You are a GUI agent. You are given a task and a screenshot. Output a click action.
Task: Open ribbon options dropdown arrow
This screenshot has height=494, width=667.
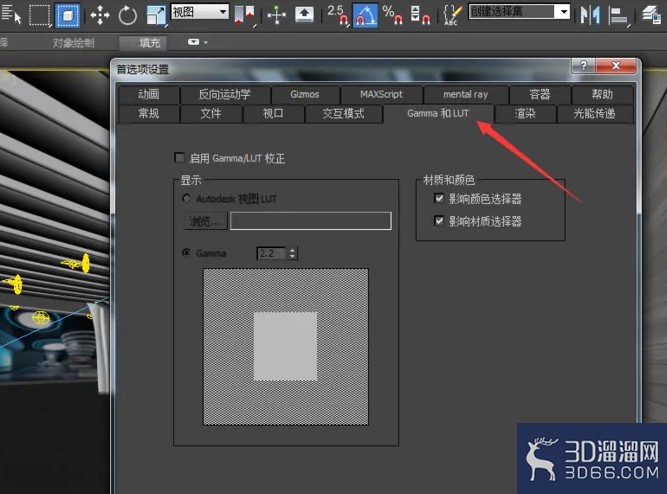point(206,42)
